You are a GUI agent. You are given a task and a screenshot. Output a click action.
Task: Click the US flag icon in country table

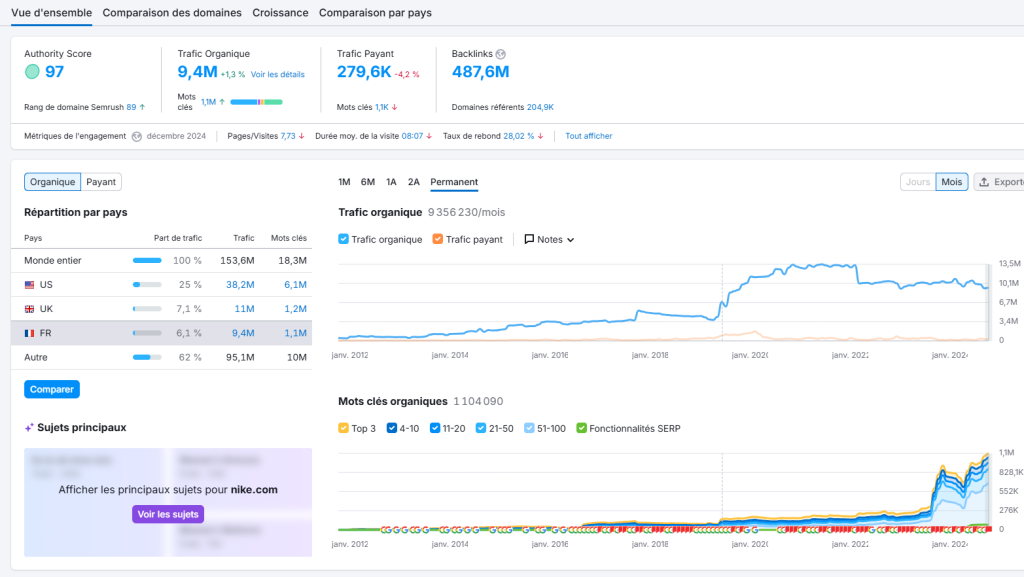(30, 285)
